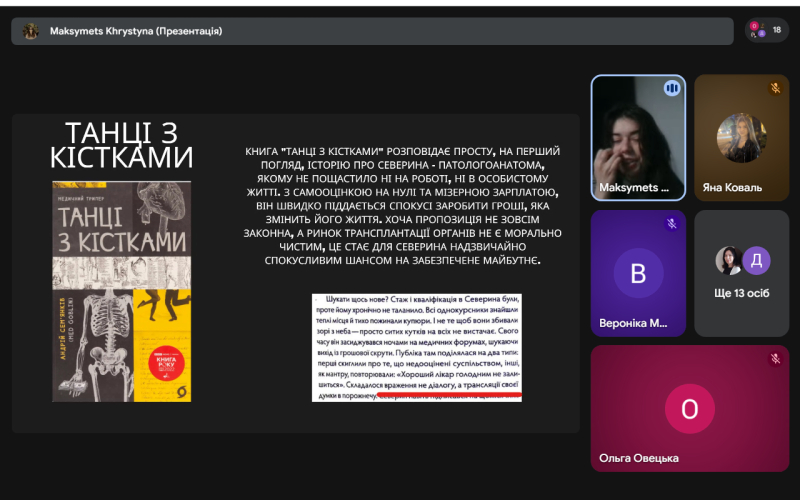Click the "Танці з кістками" book cover image
Screen dimensions: 800x500
click(x=121, y=291)
